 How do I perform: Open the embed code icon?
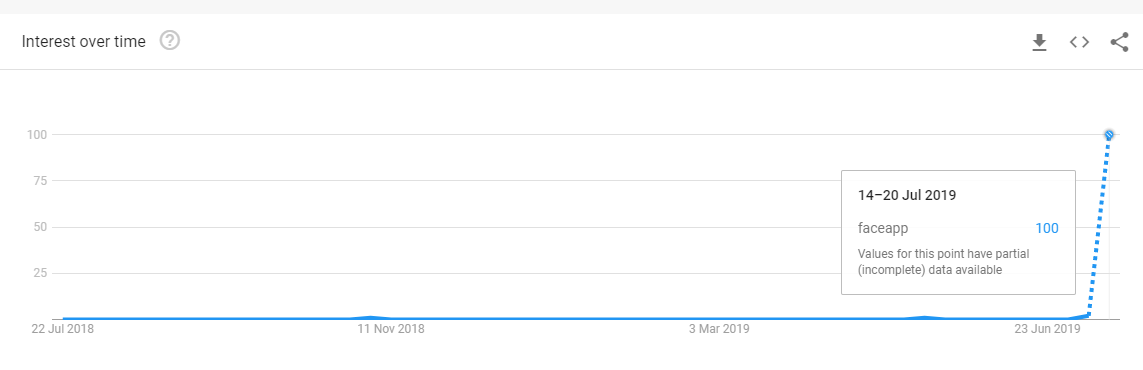[x=1079, y=42]
